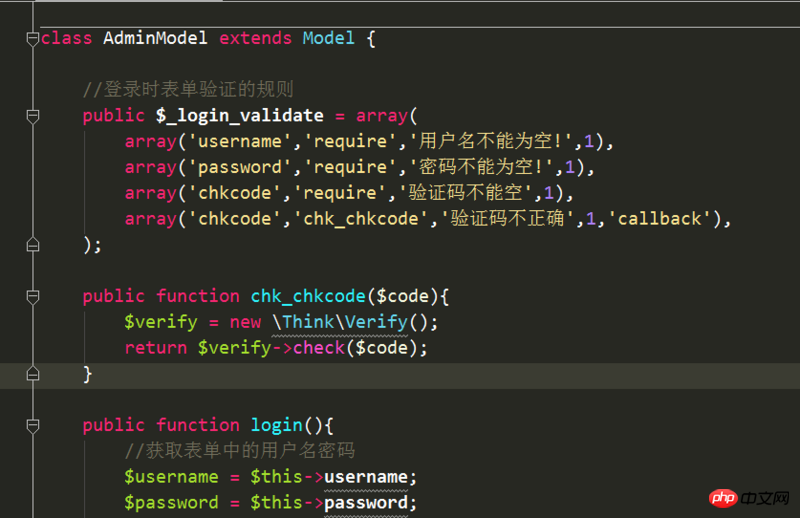
Task: Click the new keyword
Action: click(x=245, y=322)
